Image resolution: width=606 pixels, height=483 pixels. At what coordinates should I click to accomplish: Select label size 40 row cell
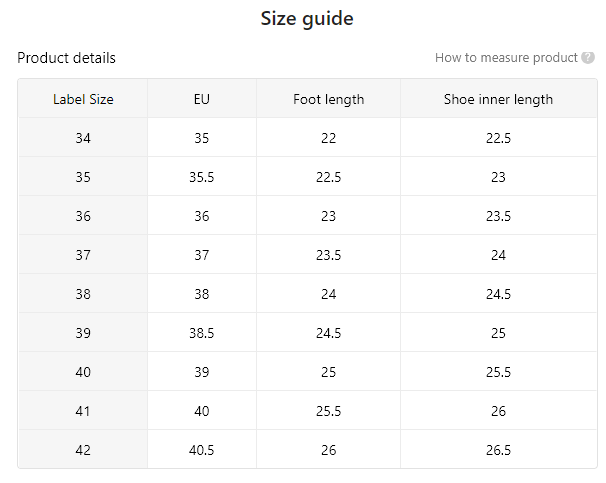tap(83, 372)
